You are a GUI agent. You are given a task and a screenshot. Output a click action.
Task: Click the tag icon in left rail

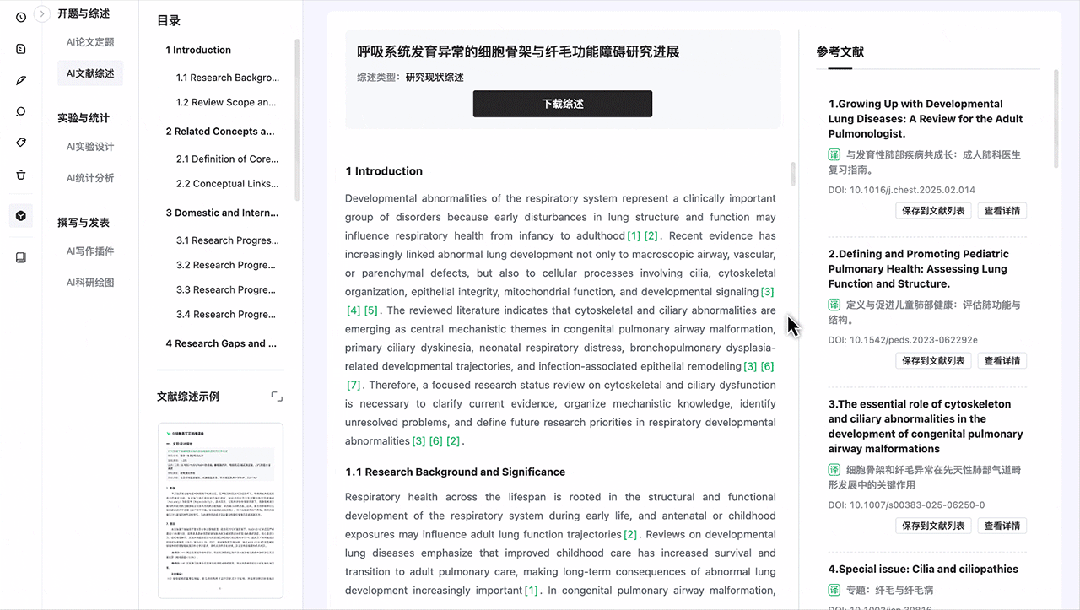(21, 143)
